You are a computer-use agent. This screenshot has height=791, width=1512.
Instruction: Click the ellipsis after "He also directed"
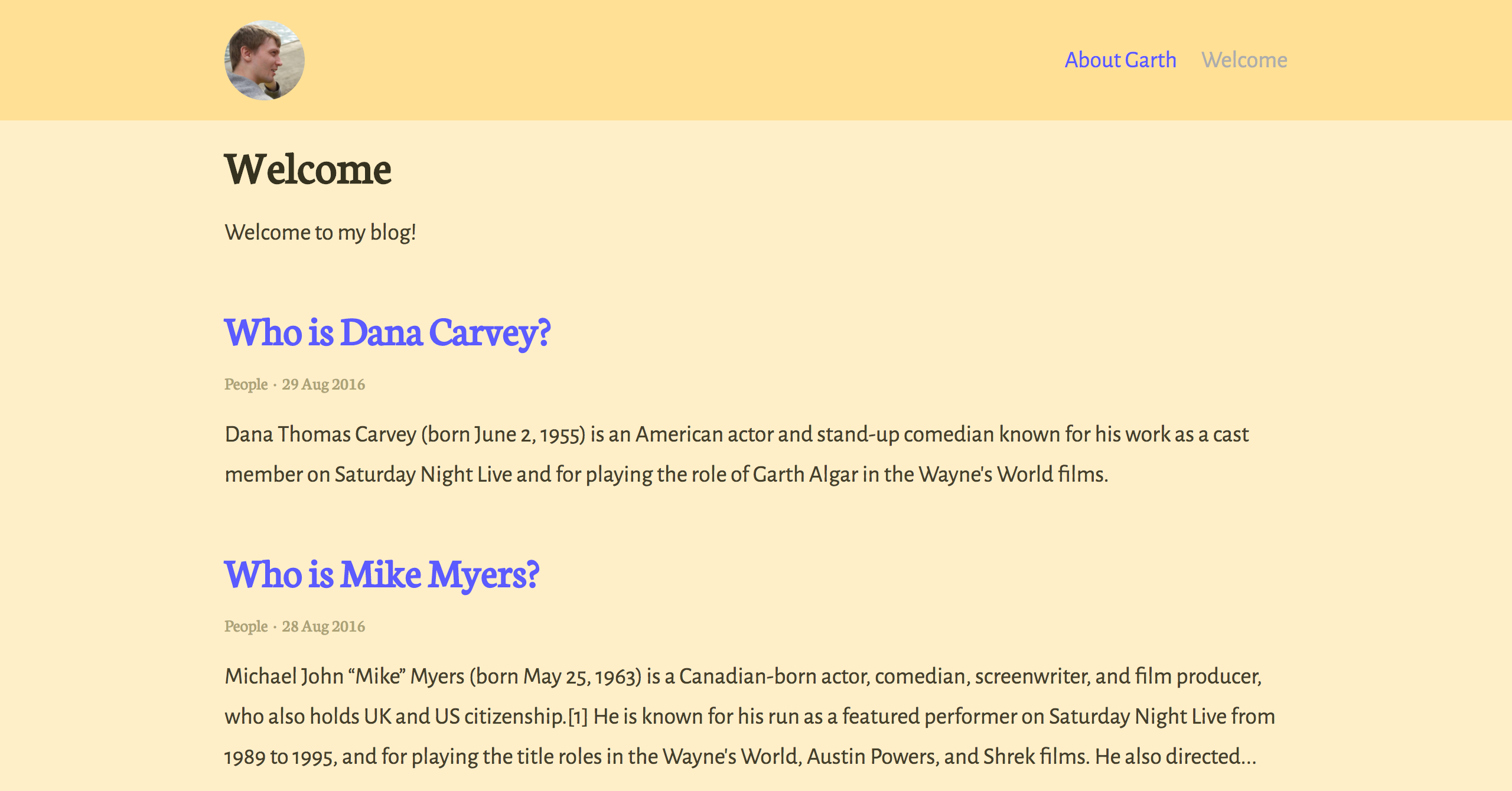point(1248,758)
